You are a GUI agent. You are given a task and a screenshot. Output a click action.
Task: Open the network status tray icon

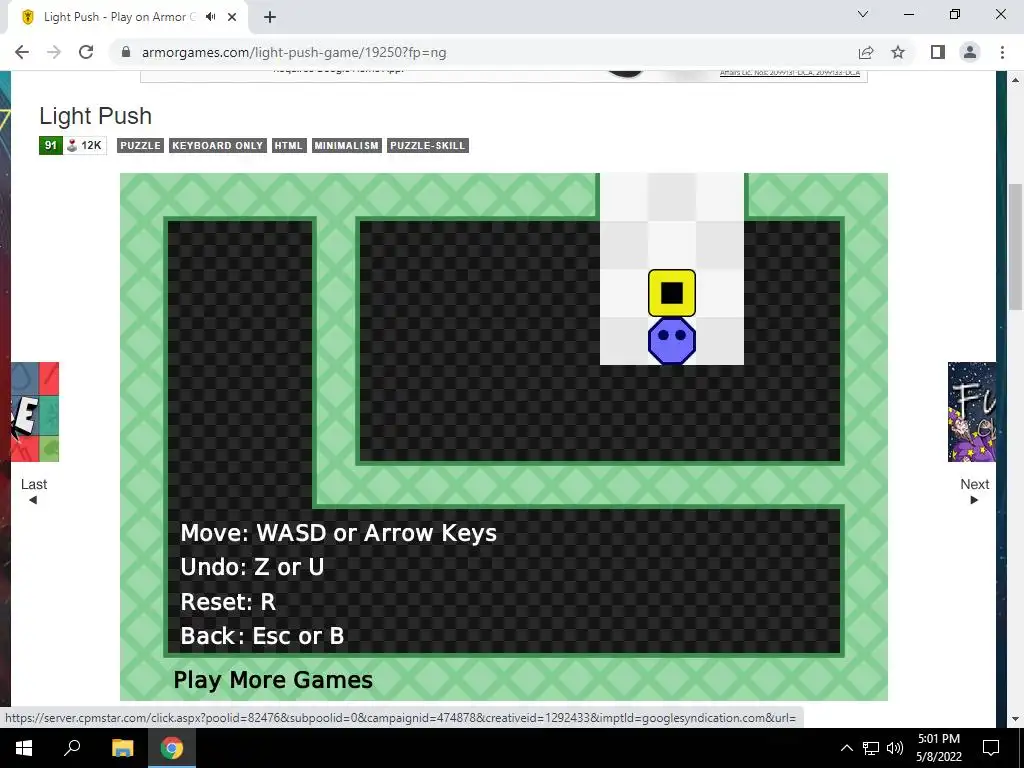pyautogui.click(x=871, y=748)
